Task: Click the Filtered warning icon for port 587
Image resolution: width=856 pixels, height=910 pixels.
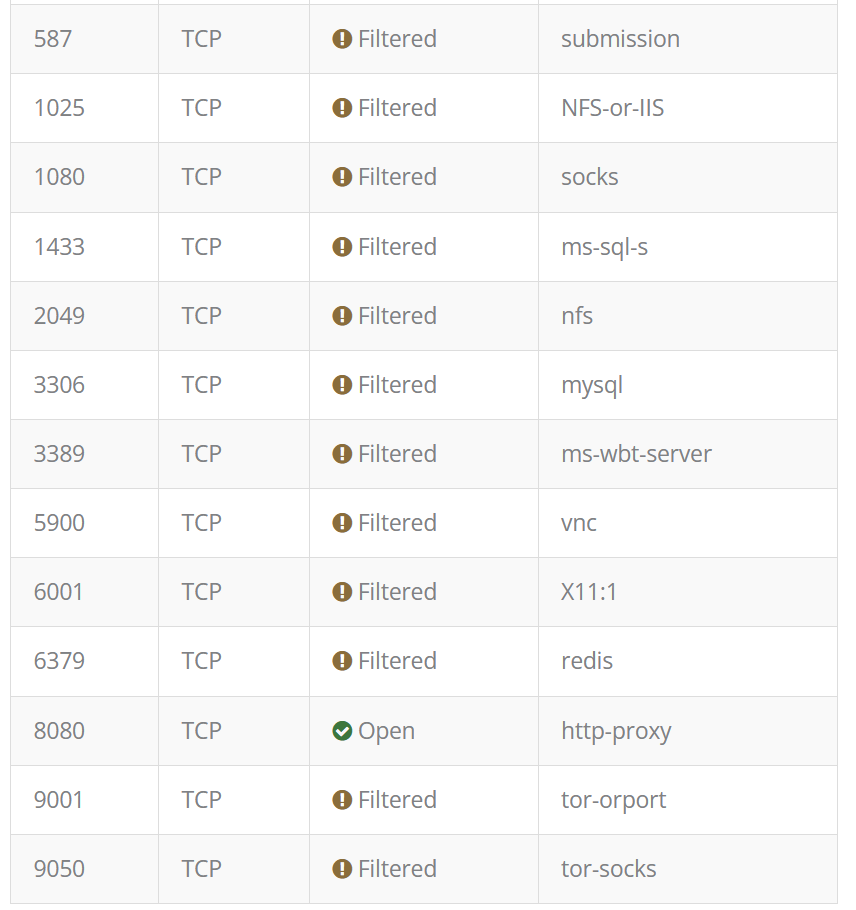Action: point(342,39)
